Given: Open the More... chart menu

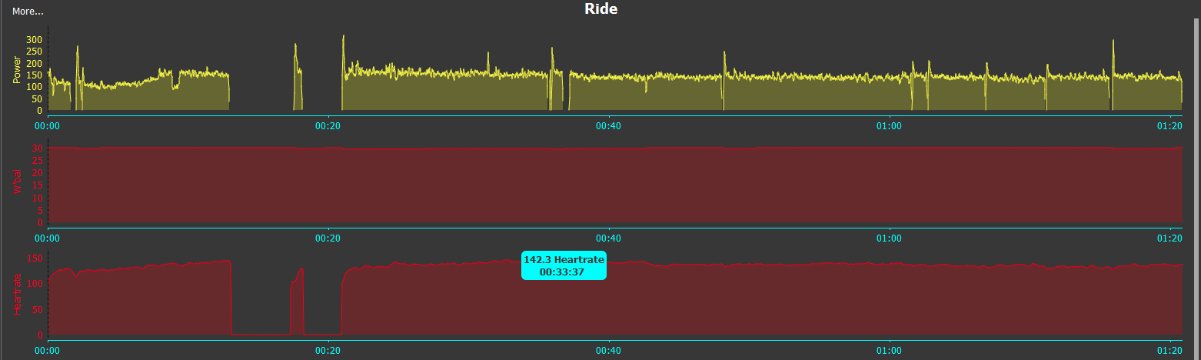Looking at the screenshot, I should (x=28, y=12).
